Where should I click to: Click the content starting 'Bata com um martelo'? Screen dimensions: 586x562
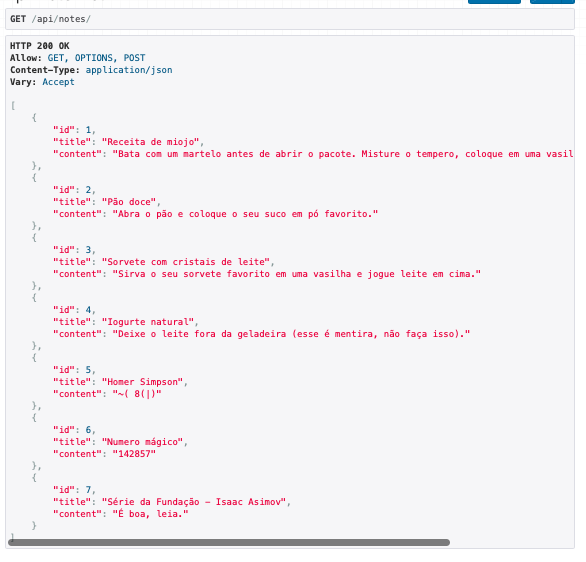tap(343, 154)
